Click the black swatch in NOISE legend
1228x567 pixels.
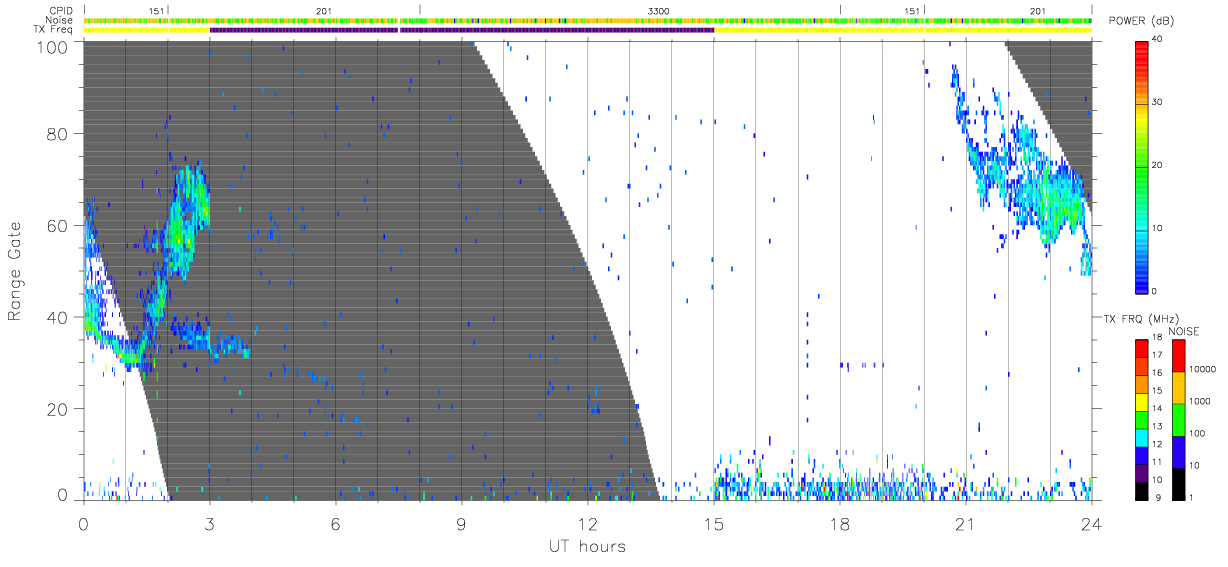pos(1179,483)
